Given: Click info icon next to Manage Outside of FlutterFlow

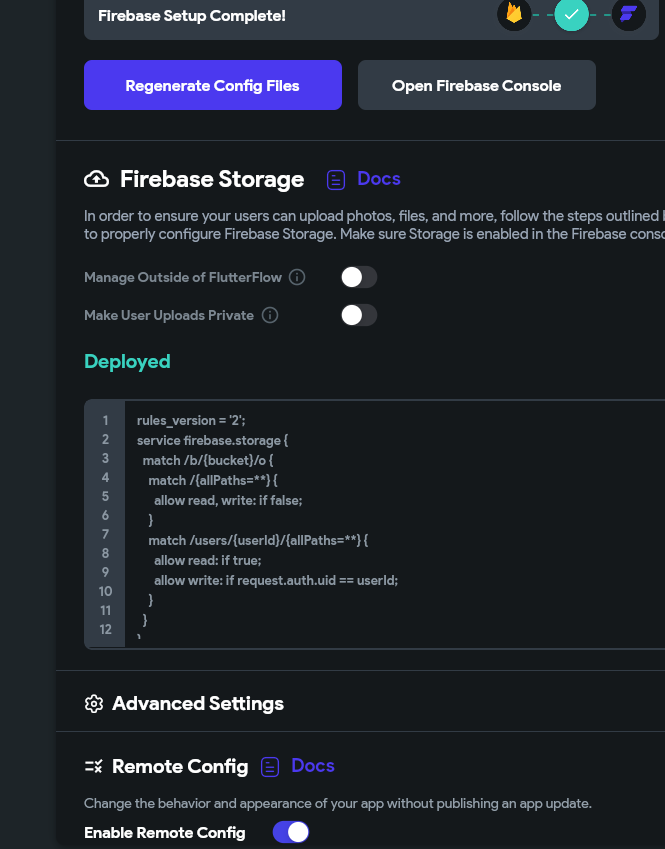Looking at the screenshot, I should coord(297,277).
